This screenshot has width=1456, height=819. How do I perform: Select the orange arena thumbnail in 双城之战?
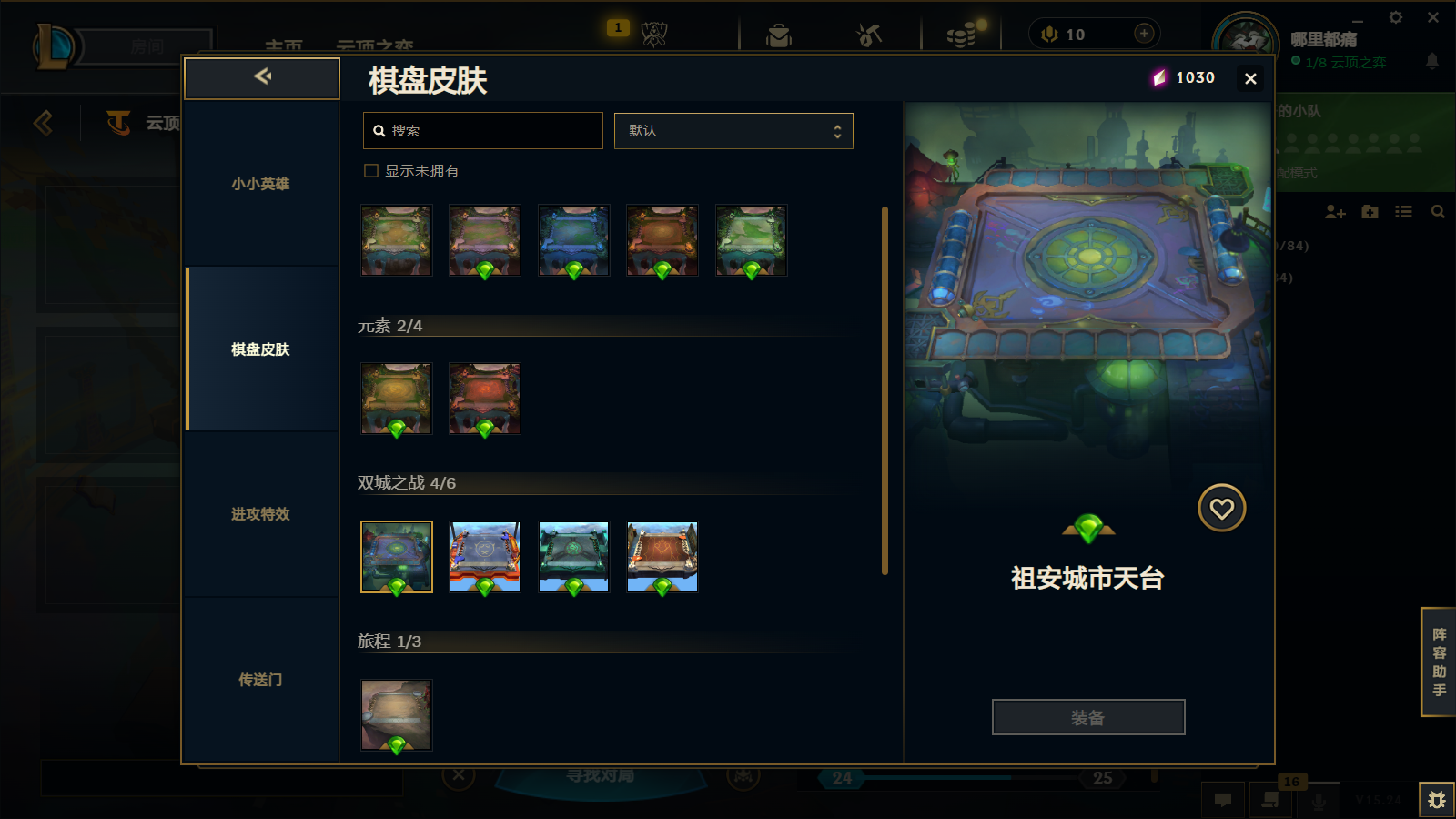[662, 557]
